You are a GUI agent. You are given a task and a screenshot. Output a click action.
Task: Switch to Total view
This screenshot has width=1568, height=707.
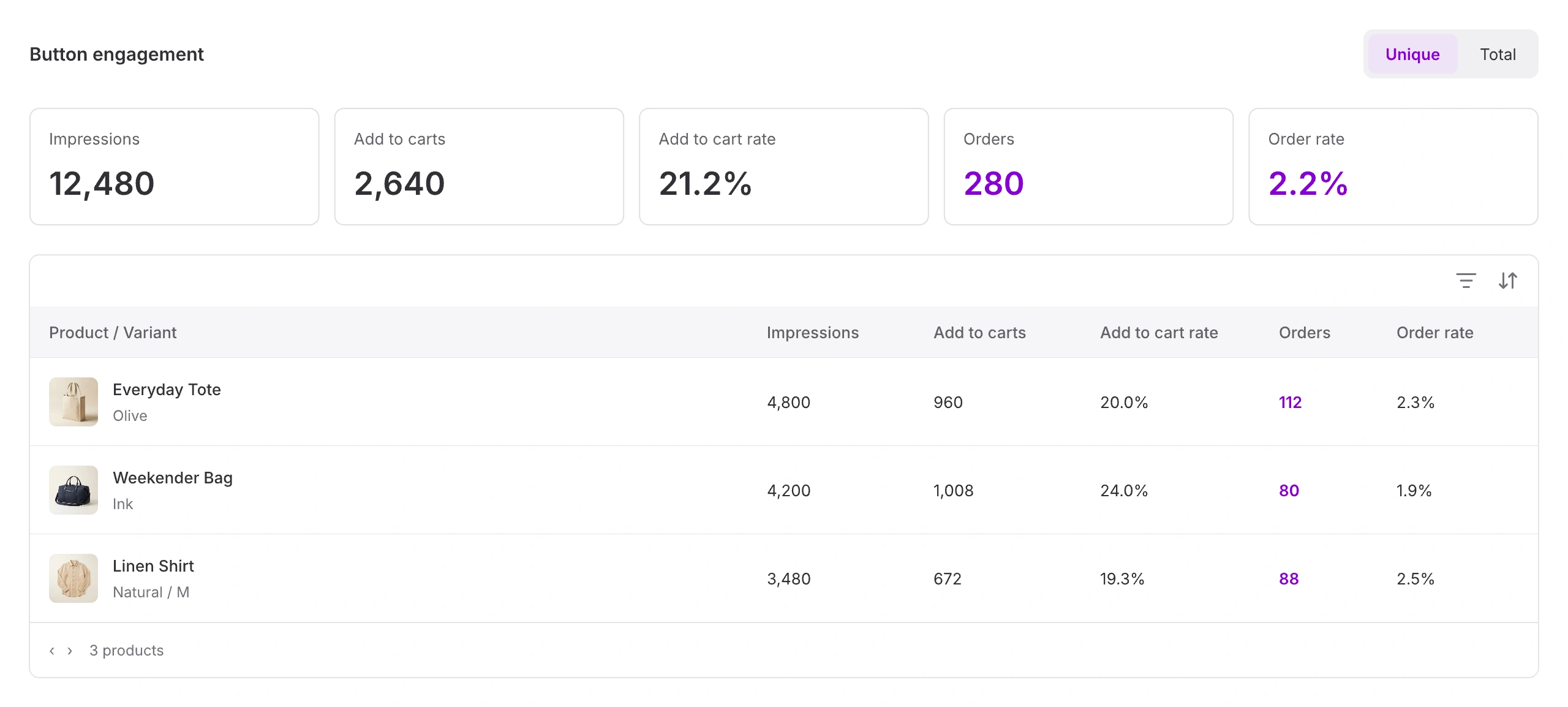[1498, 54]
